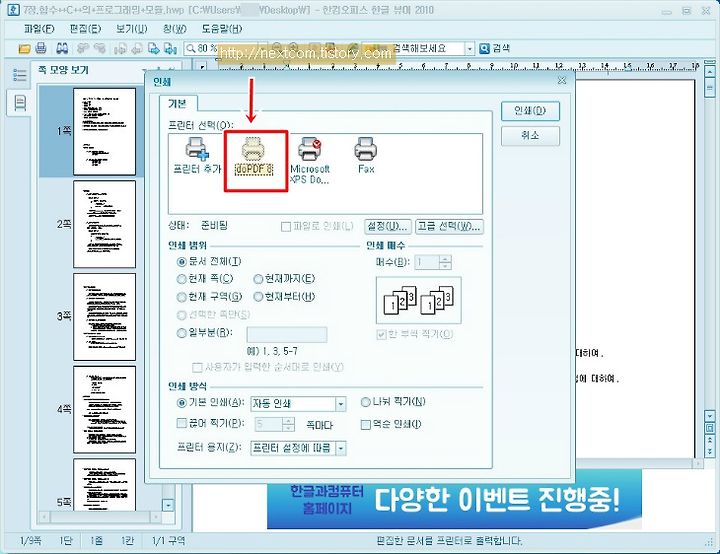Open the 프린터 용지 paper dropdown
720x554 pixels.
pyautogui.click(x=340, y=448)
